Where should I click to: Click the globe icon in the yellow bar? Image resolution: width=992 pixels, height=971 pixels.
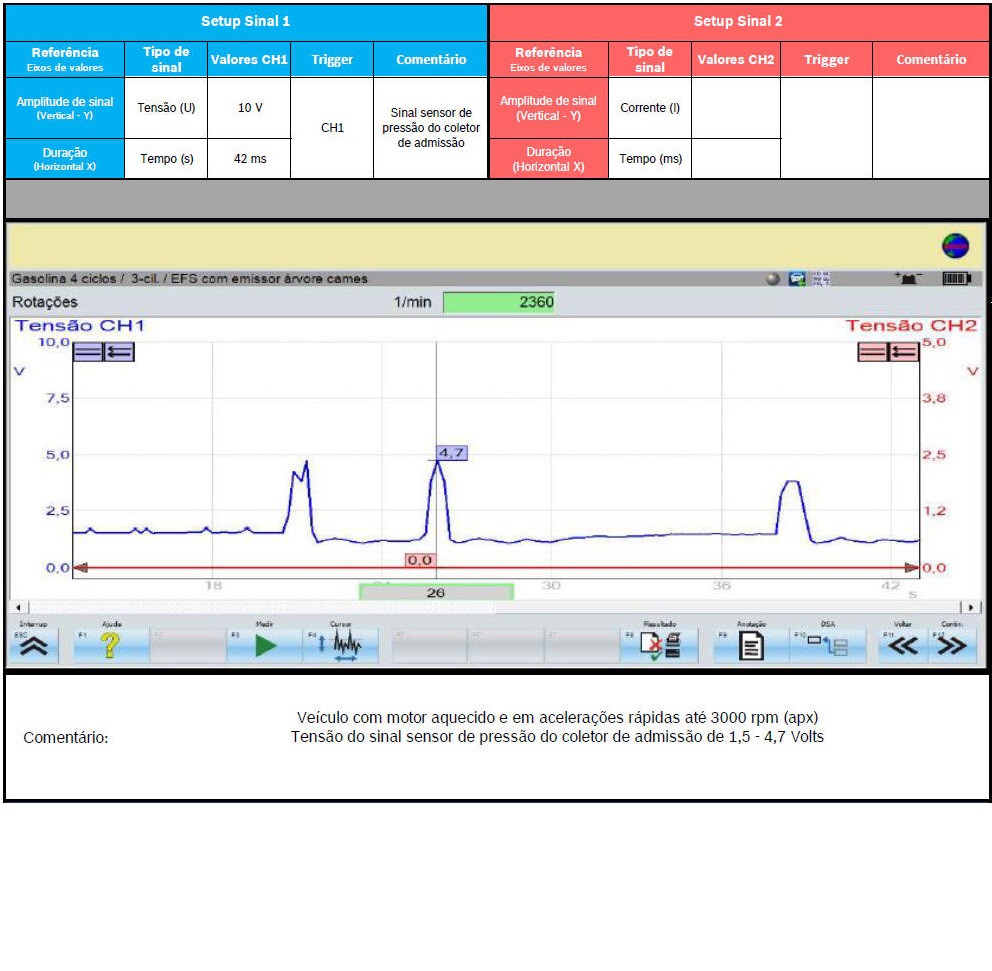point(955,246)
